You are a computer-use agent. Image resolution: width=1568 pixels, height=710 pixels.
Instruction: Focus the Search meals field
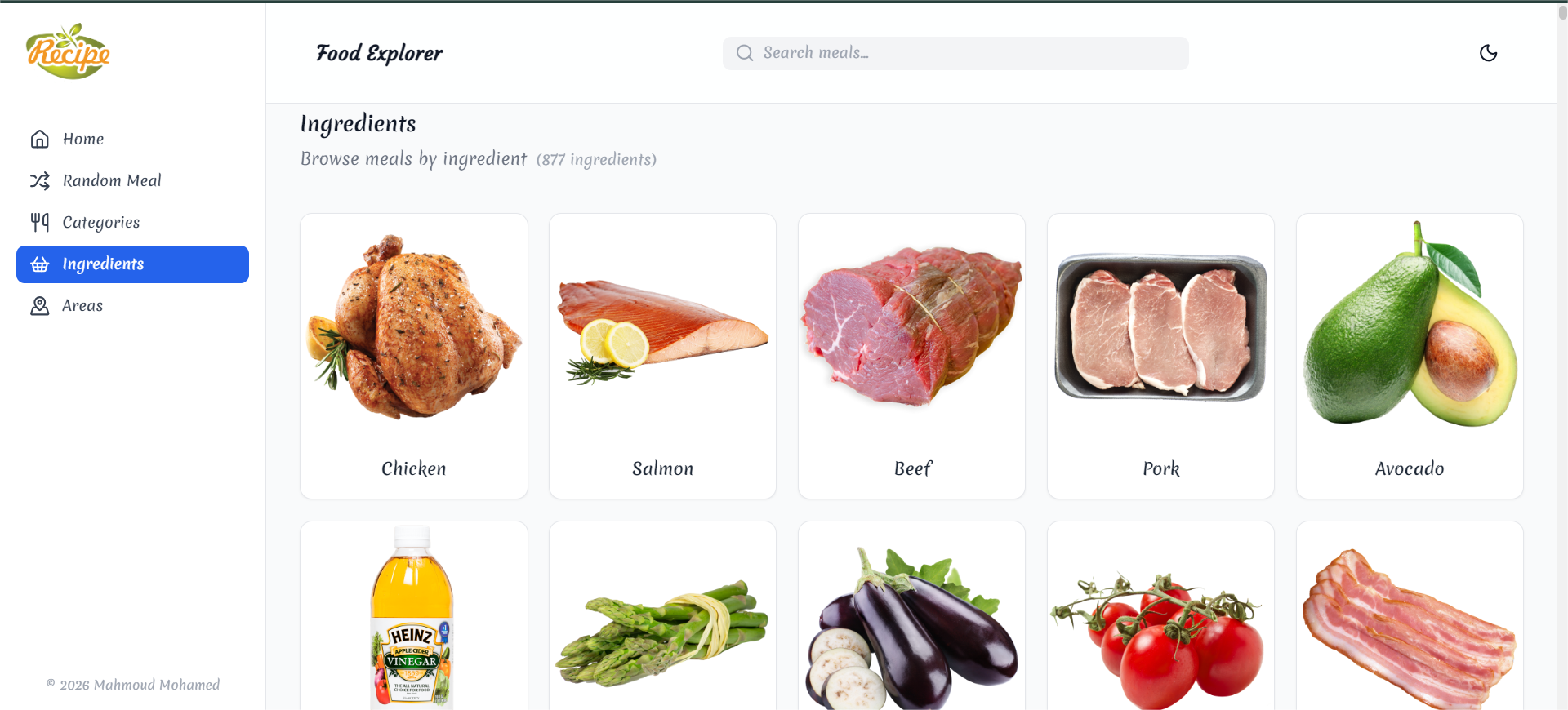point(955,53)
